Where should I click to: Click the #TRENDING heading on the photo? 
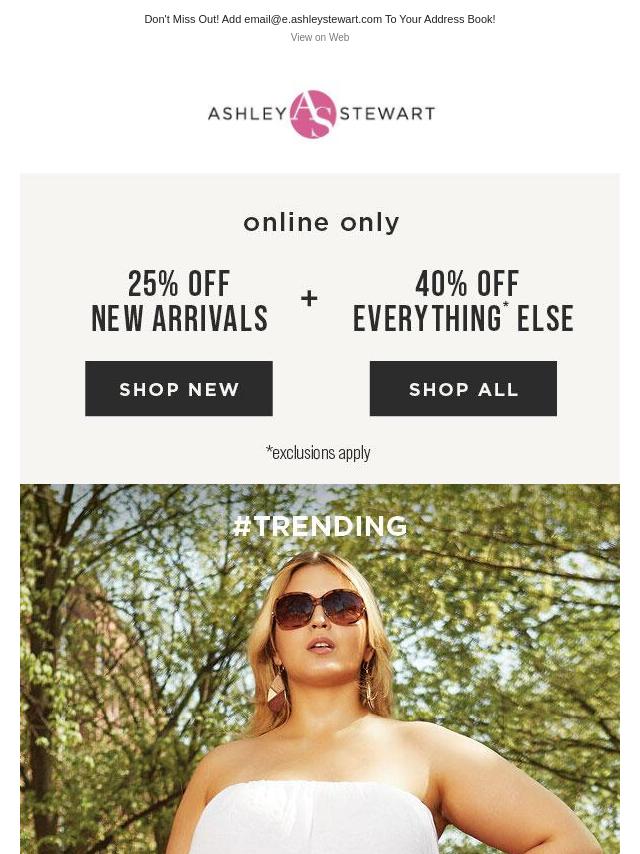click(x=320, y=526)
